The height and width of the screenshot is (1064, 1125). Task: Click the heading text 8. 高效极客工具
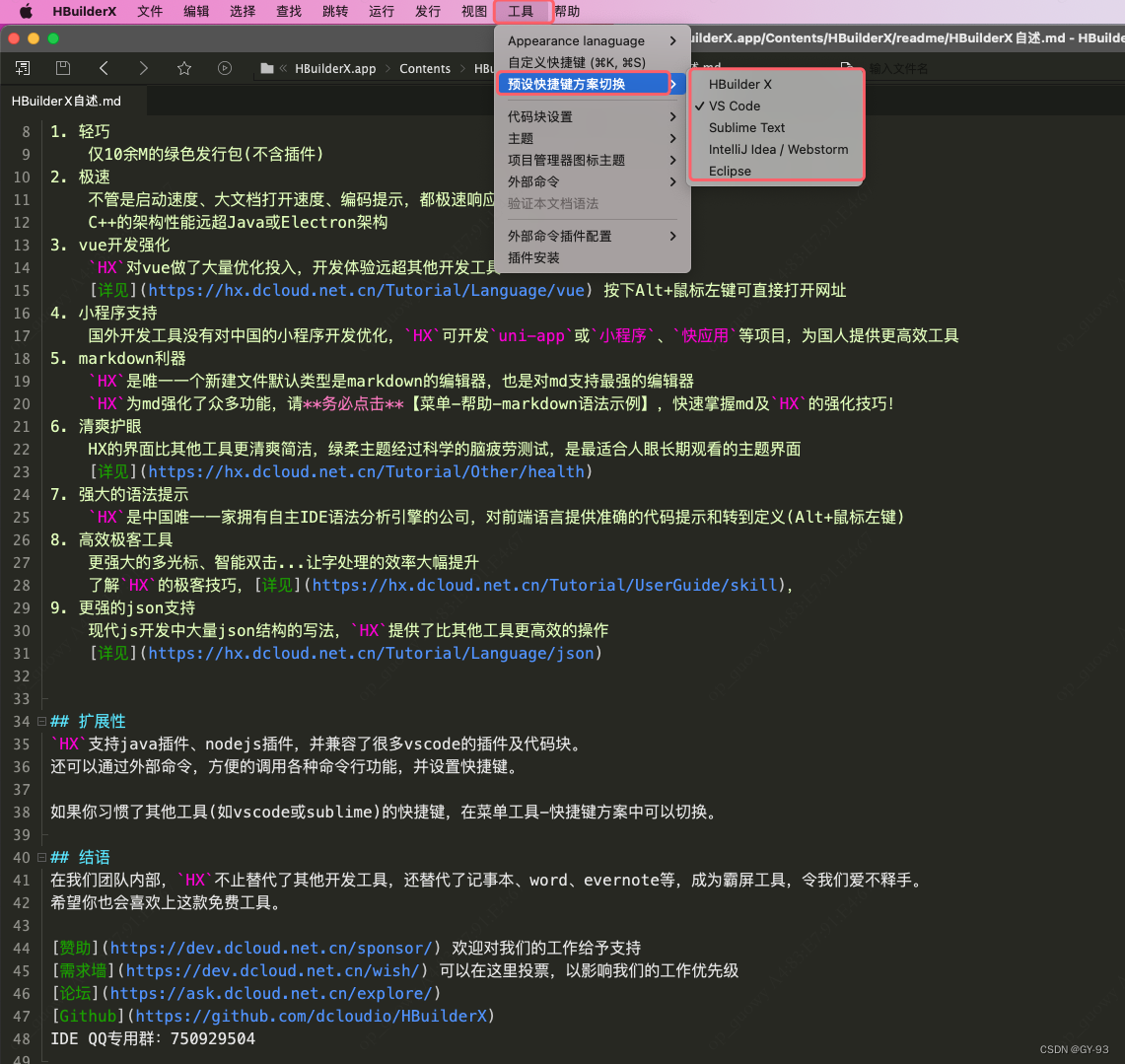pyautogui.click(x=111, y=539)
